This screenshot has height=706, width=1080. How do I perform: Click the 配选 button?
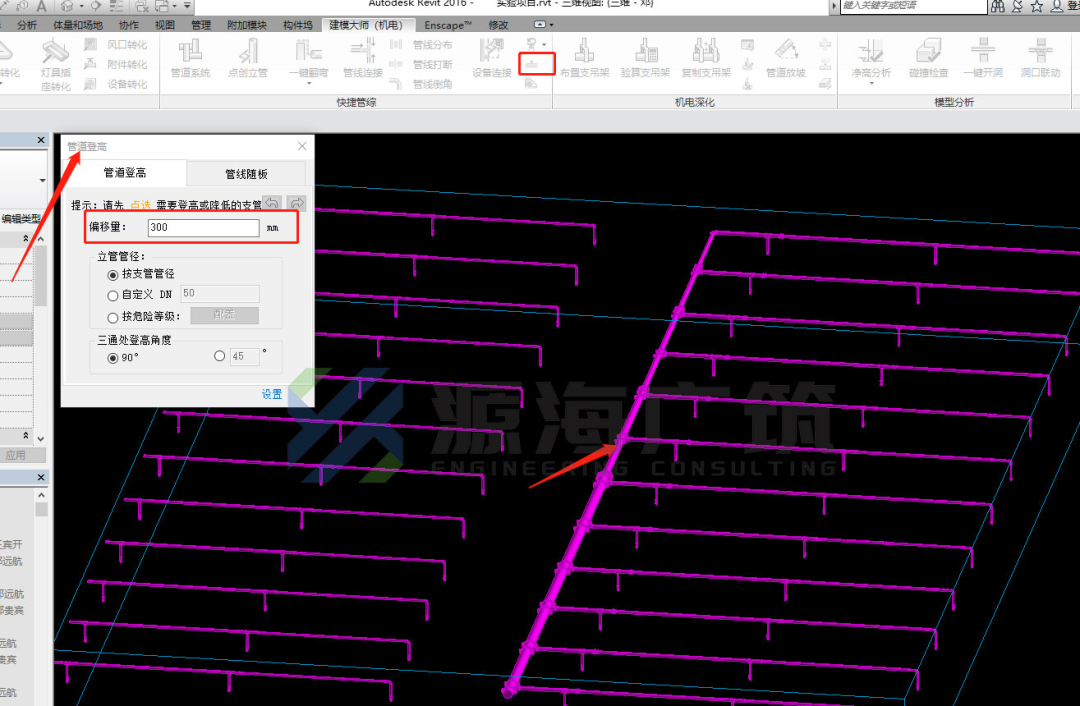pos(225,315)
